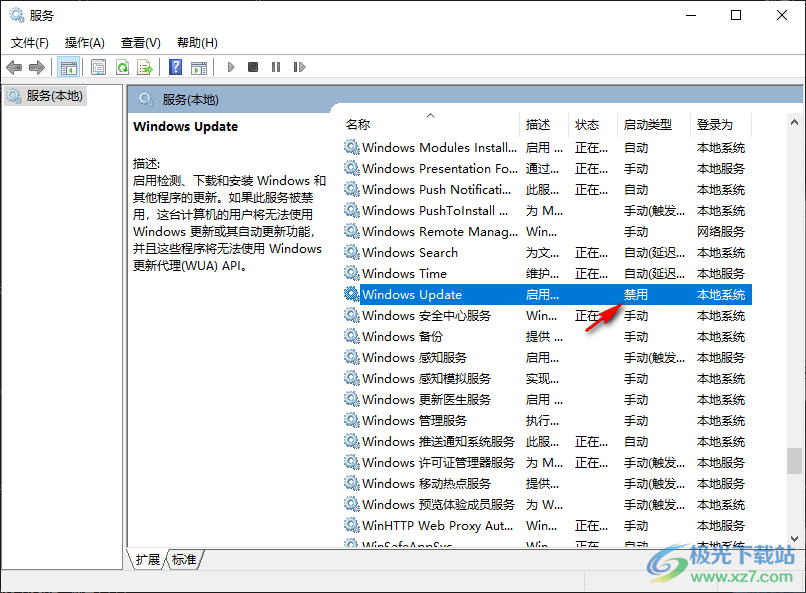Select Windows 推送通知系统服务 row
806x593 pixels.
pos(547,442)
